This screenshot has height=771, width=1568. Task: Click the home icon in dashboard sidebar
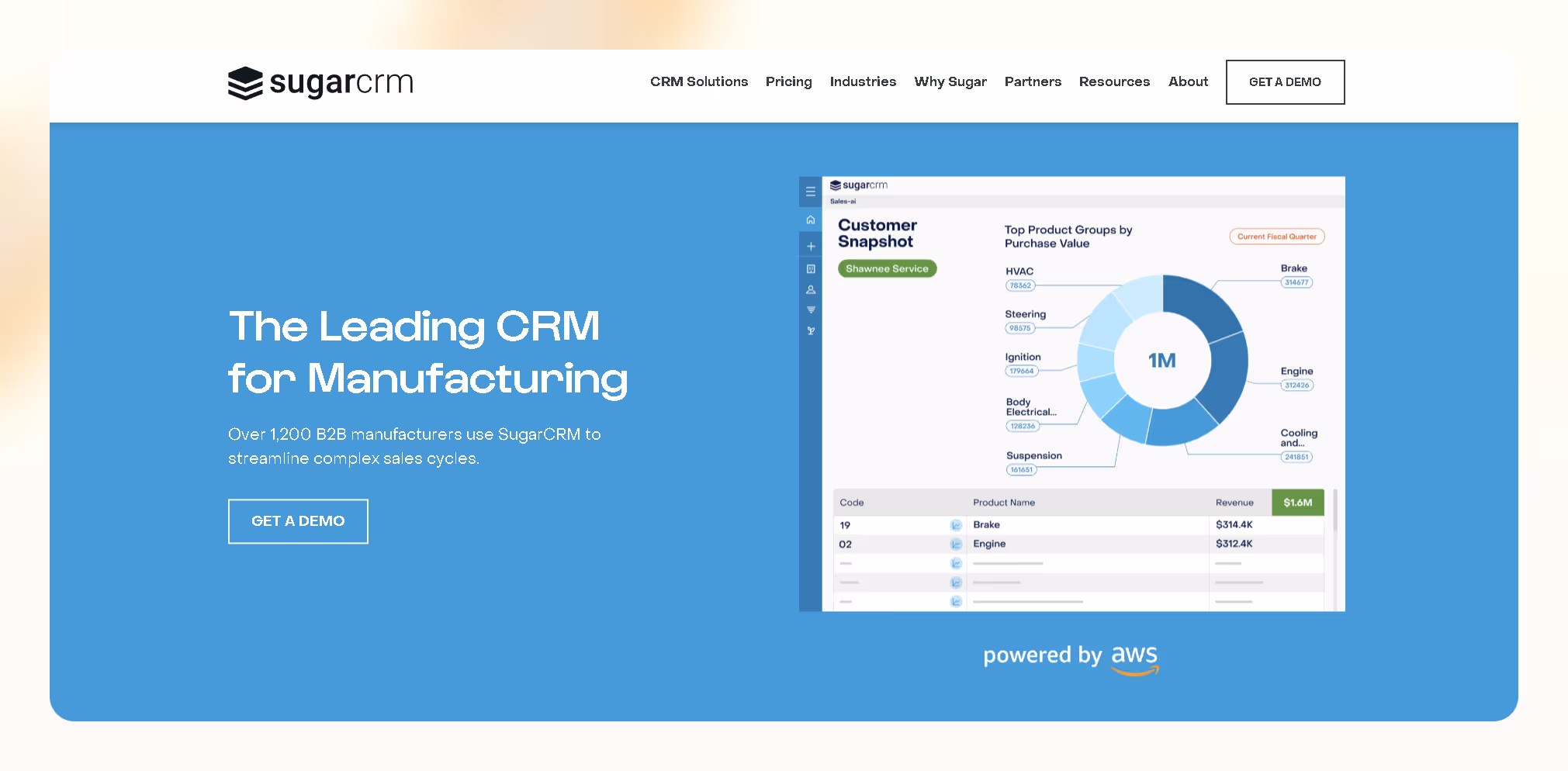810,220
